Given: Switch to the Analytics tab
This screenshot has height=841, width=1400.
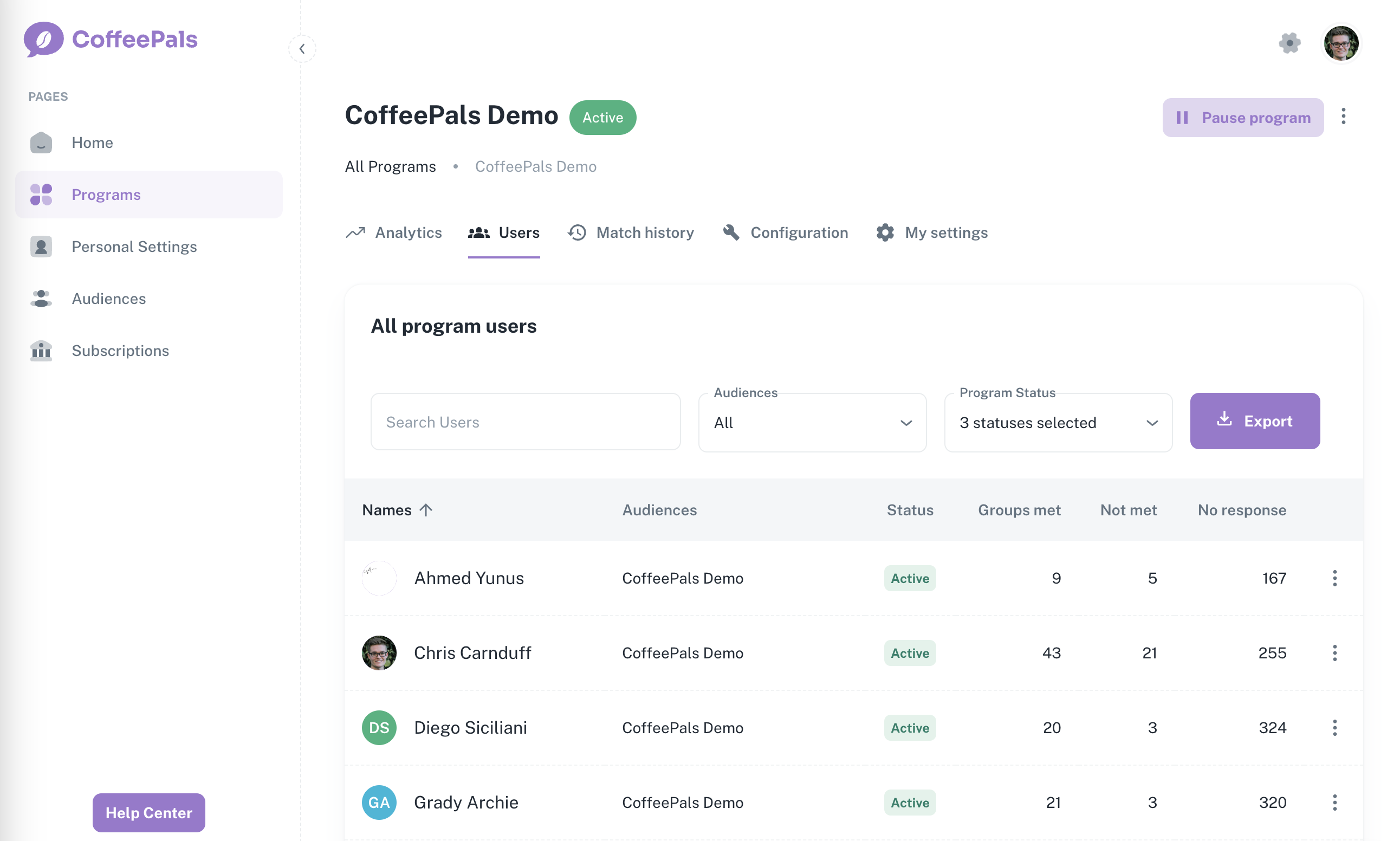Looking at the screenshot, I should [x=394, y=233].
